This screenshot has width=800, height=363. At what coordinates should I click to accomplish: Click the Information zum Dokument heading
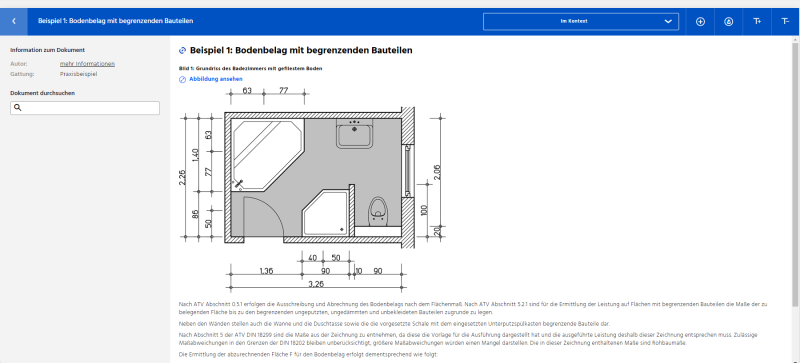pos(47,50)
